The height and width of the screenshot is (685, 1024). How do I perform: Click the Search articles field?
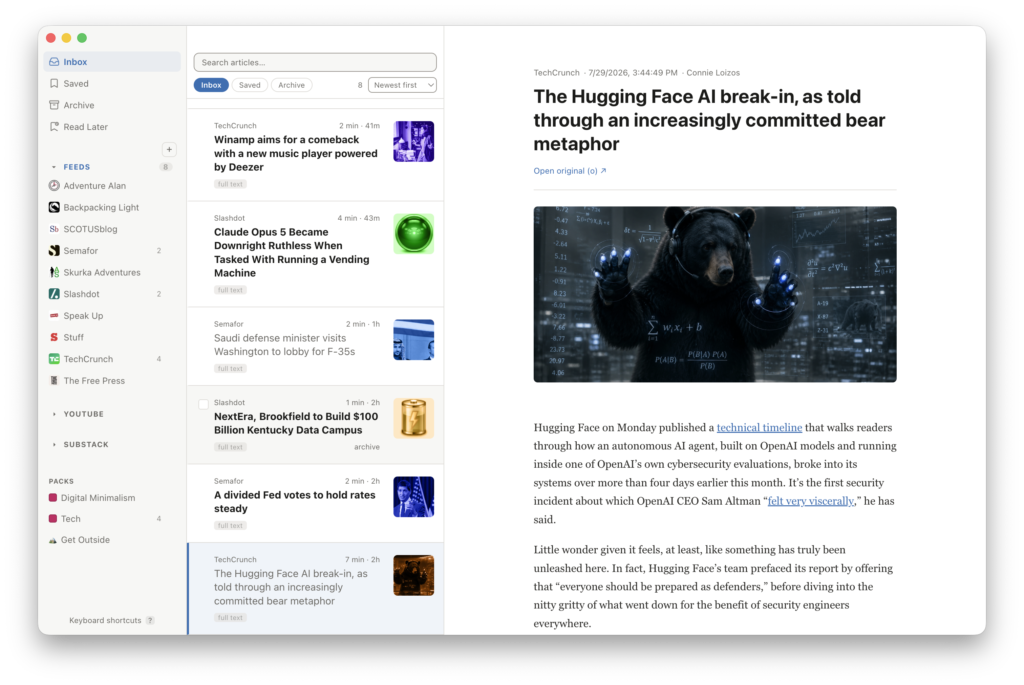315,62
